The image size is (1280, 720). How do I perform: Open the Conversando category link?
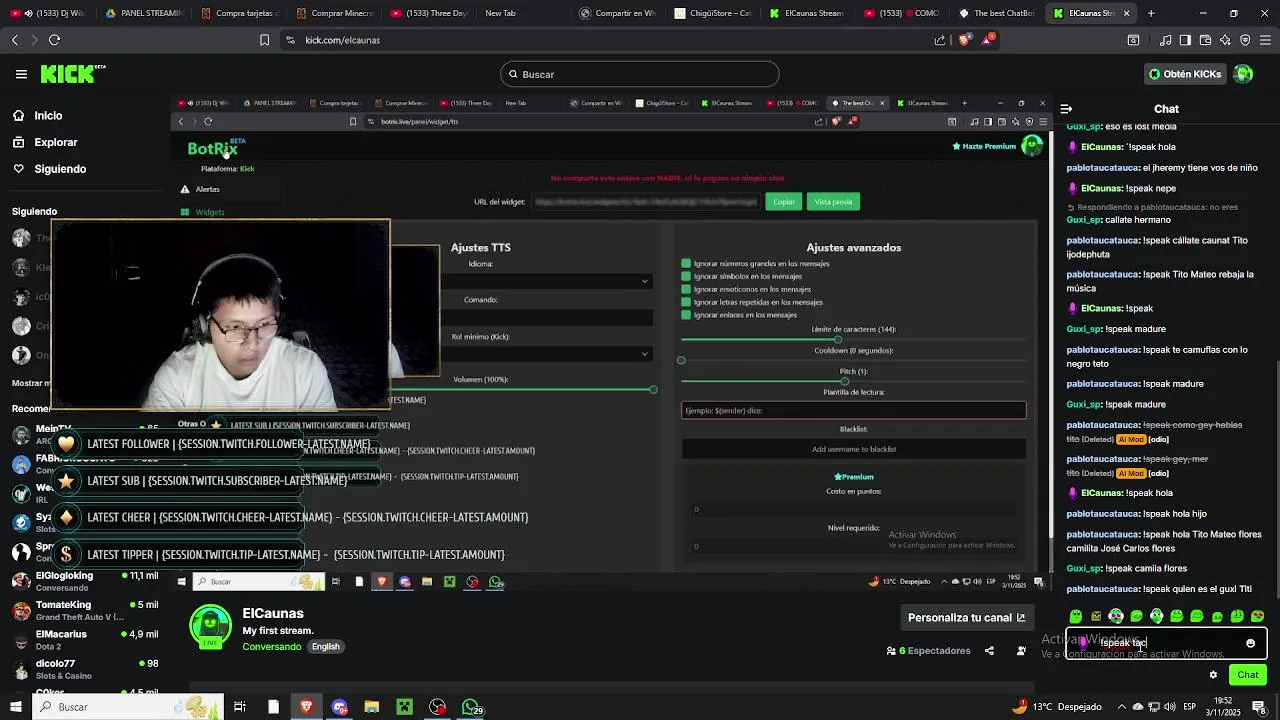(272, 647)
